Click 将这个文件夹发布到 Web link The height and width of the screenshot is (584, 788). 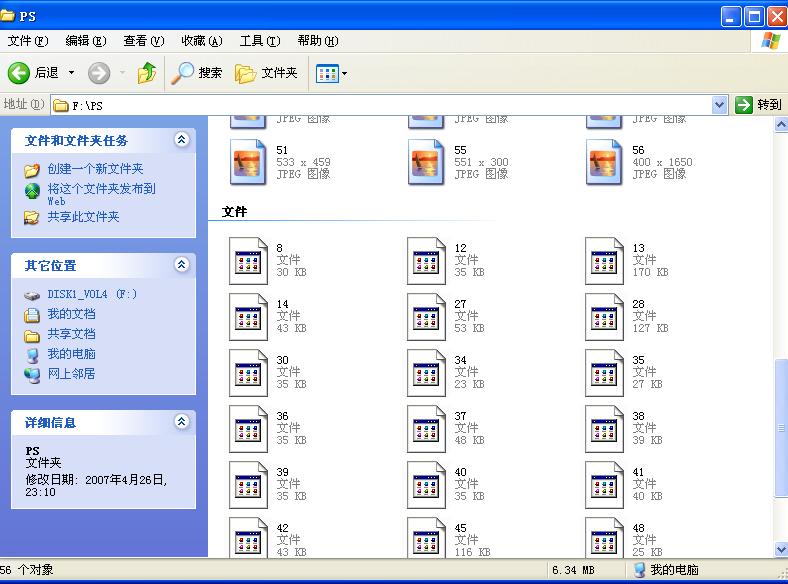(x=102, y=194)
